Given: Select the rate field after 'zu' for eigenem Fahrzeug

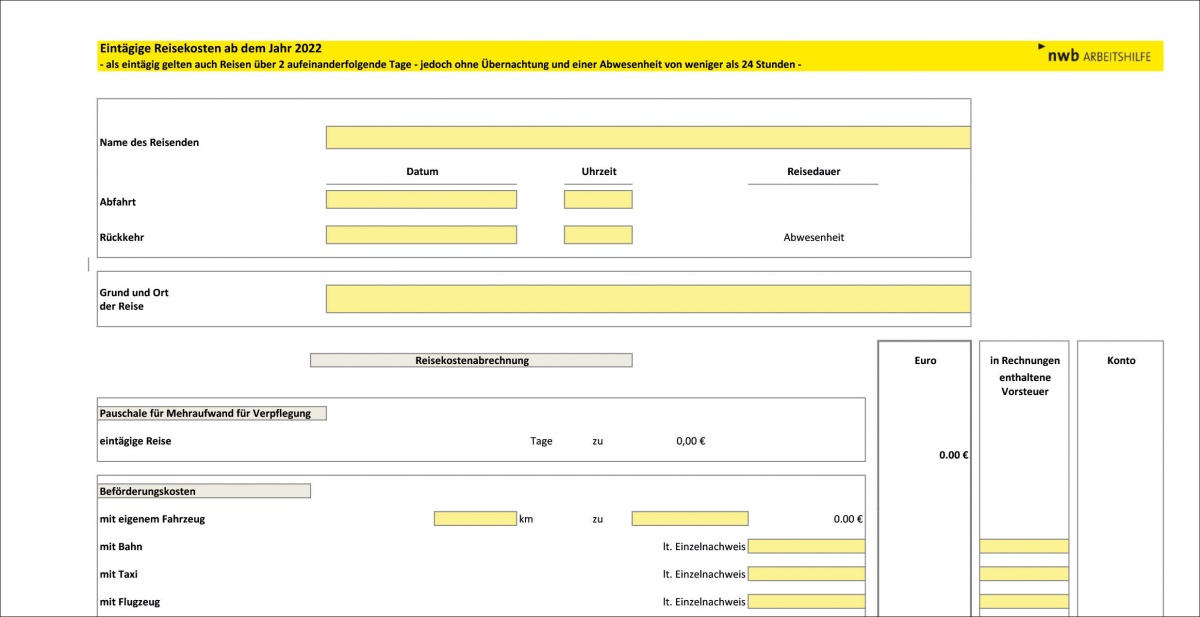Looking at the screenshot, I should pyautogui.click(x=689, y=519).
